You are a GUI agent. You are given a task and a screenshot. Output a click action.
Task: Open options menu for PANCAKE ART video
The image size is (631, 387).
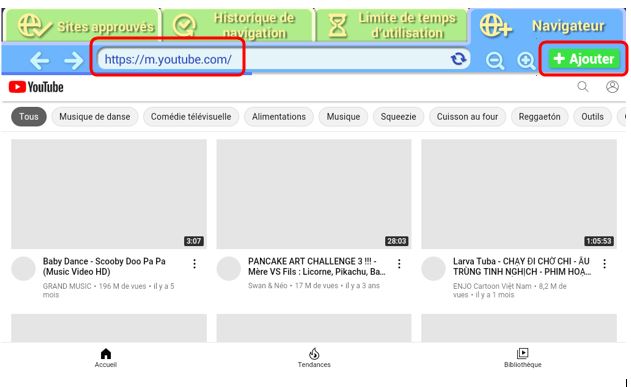399,264
